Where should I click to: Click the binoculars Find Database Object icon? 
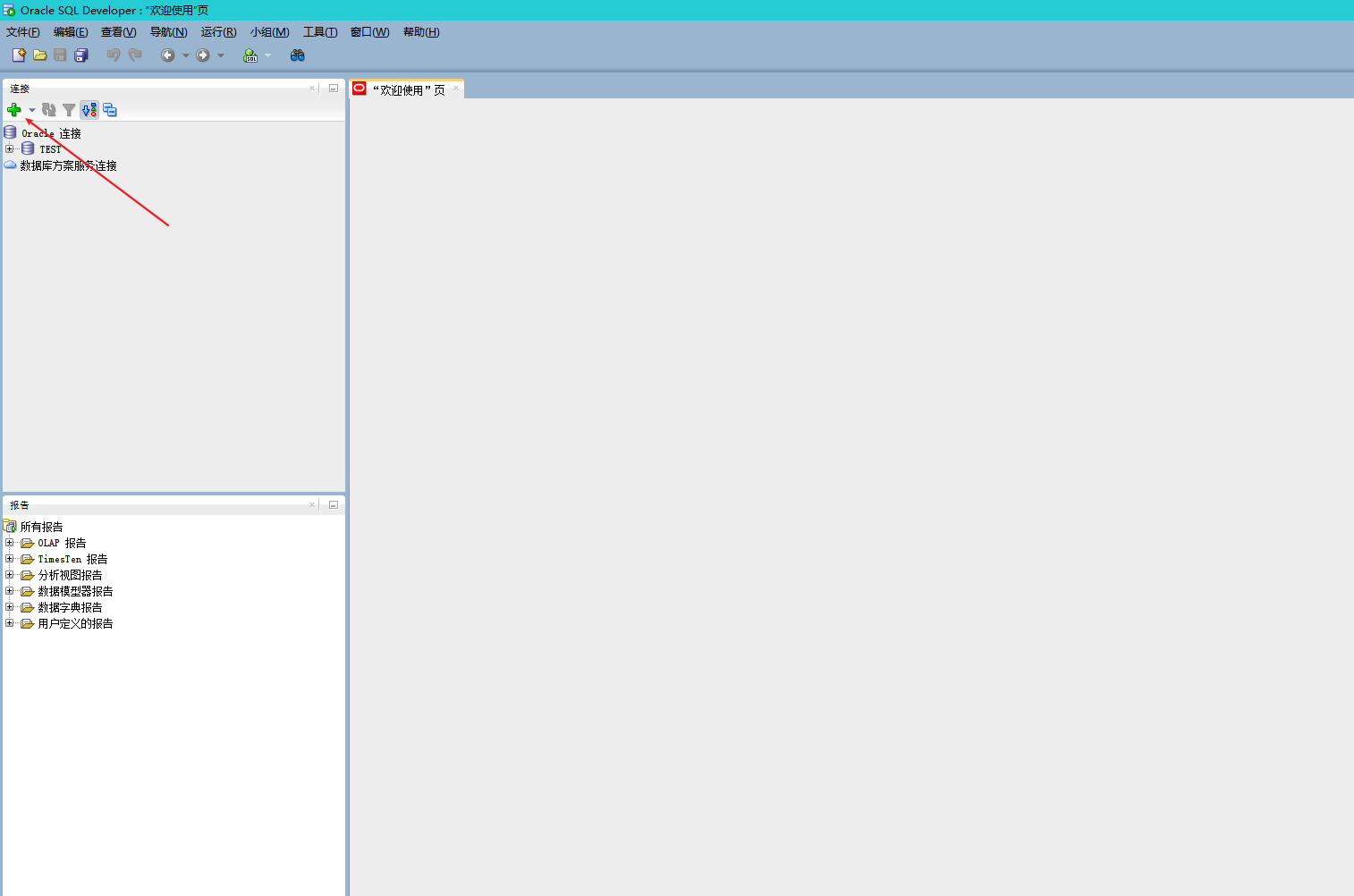point(298,55)
